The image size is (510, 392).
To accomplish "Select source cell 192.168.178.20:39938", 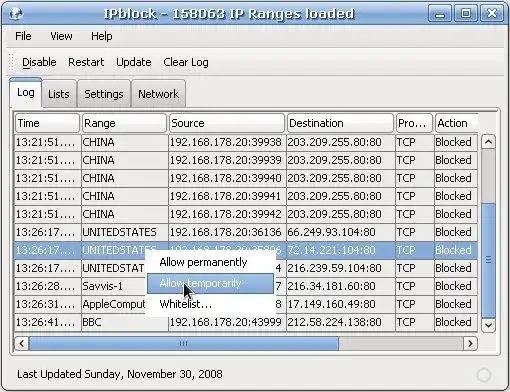I will (x=227, y=142).
